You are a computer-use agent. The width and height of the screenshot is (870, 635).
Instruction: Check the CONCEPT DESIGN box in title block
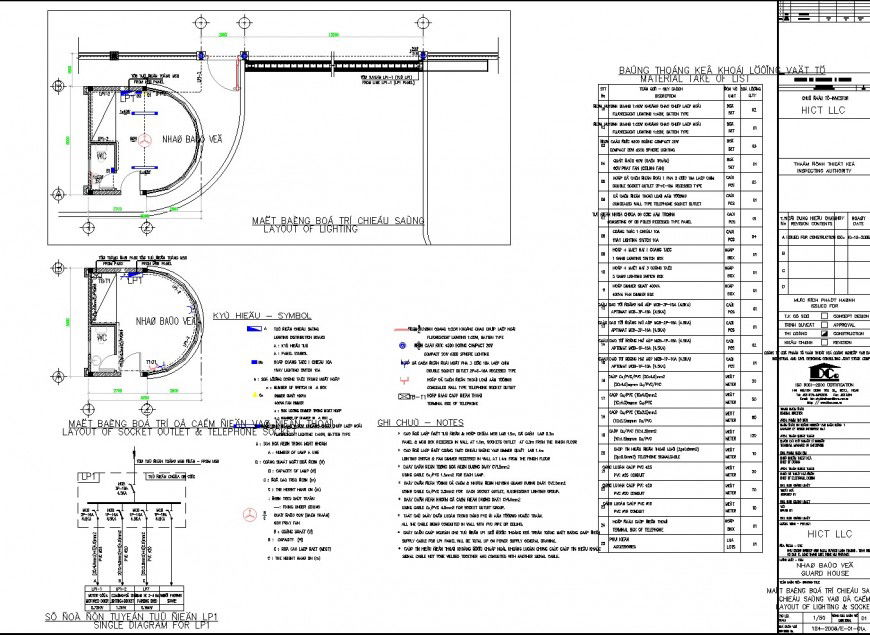[x=825, y=316]
